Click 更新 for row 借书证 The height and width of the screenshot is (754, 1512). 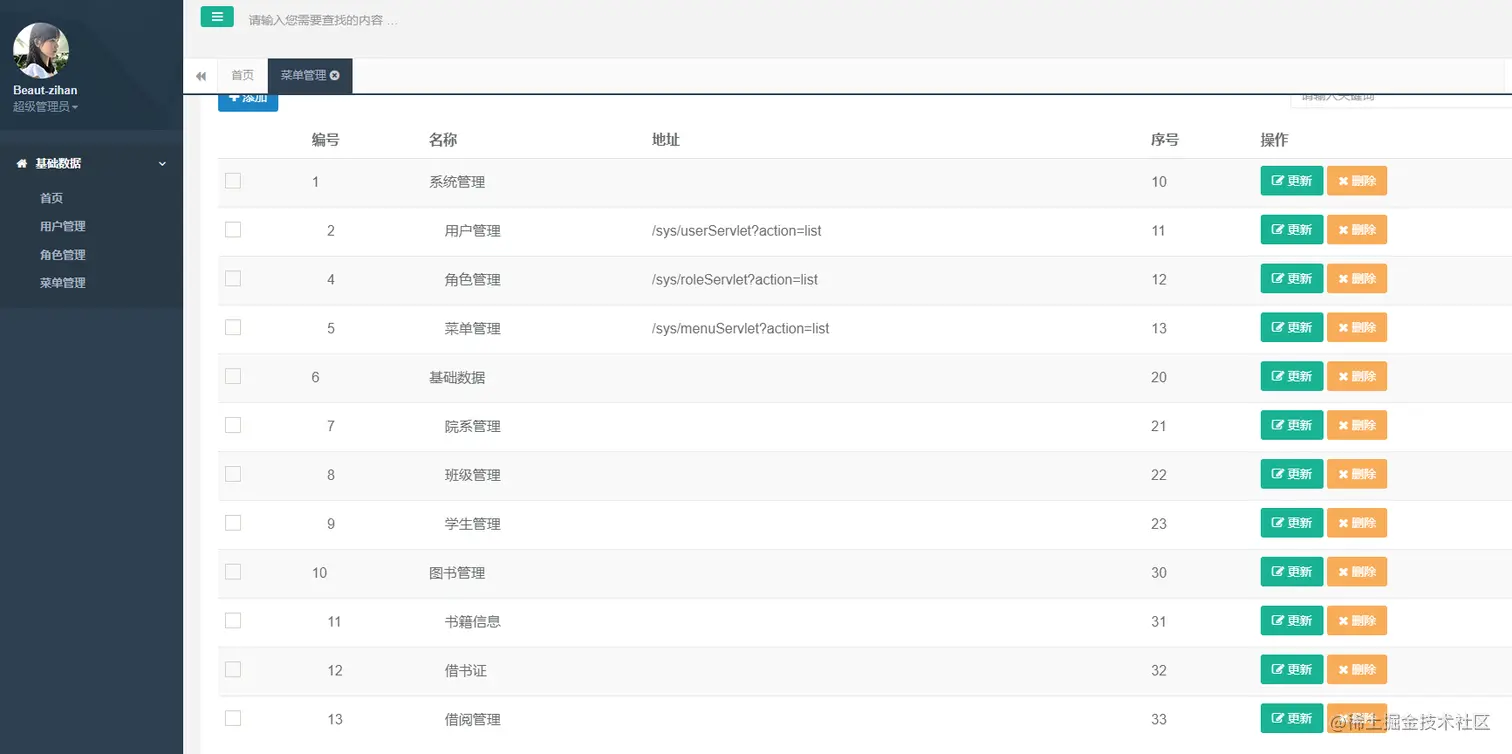coord(1292,669)
